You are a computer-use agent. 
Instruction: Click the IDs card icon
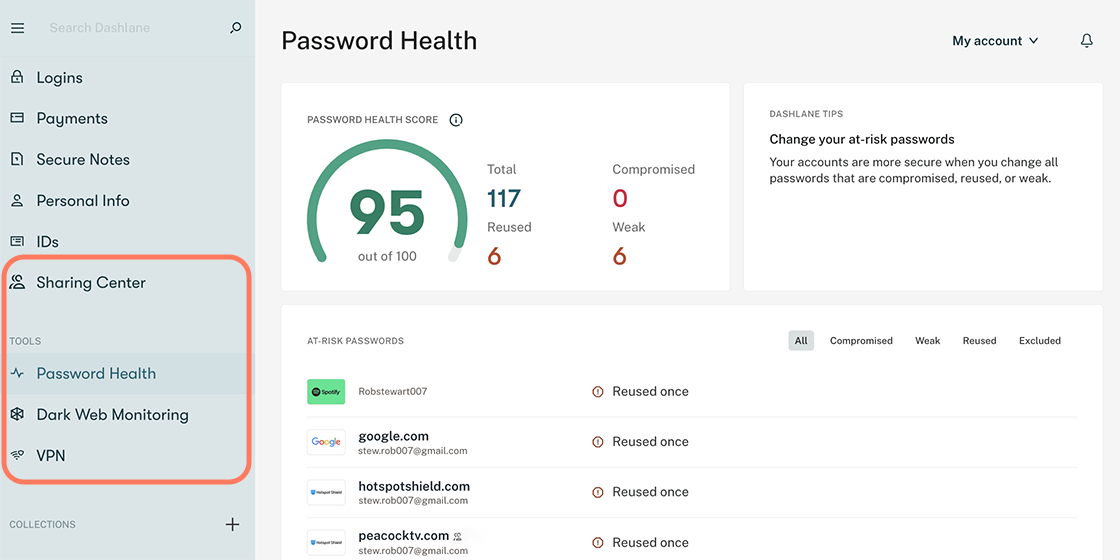coord(17,241)
